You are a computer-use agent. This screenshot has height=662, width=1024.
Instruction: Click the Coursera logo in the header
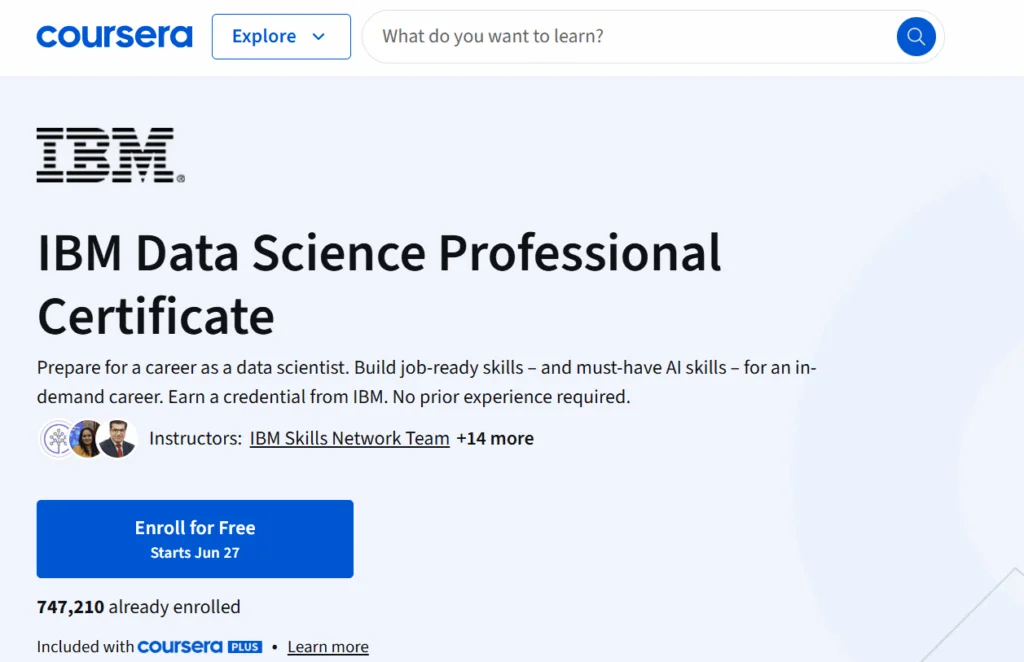(x=114, y=37)
